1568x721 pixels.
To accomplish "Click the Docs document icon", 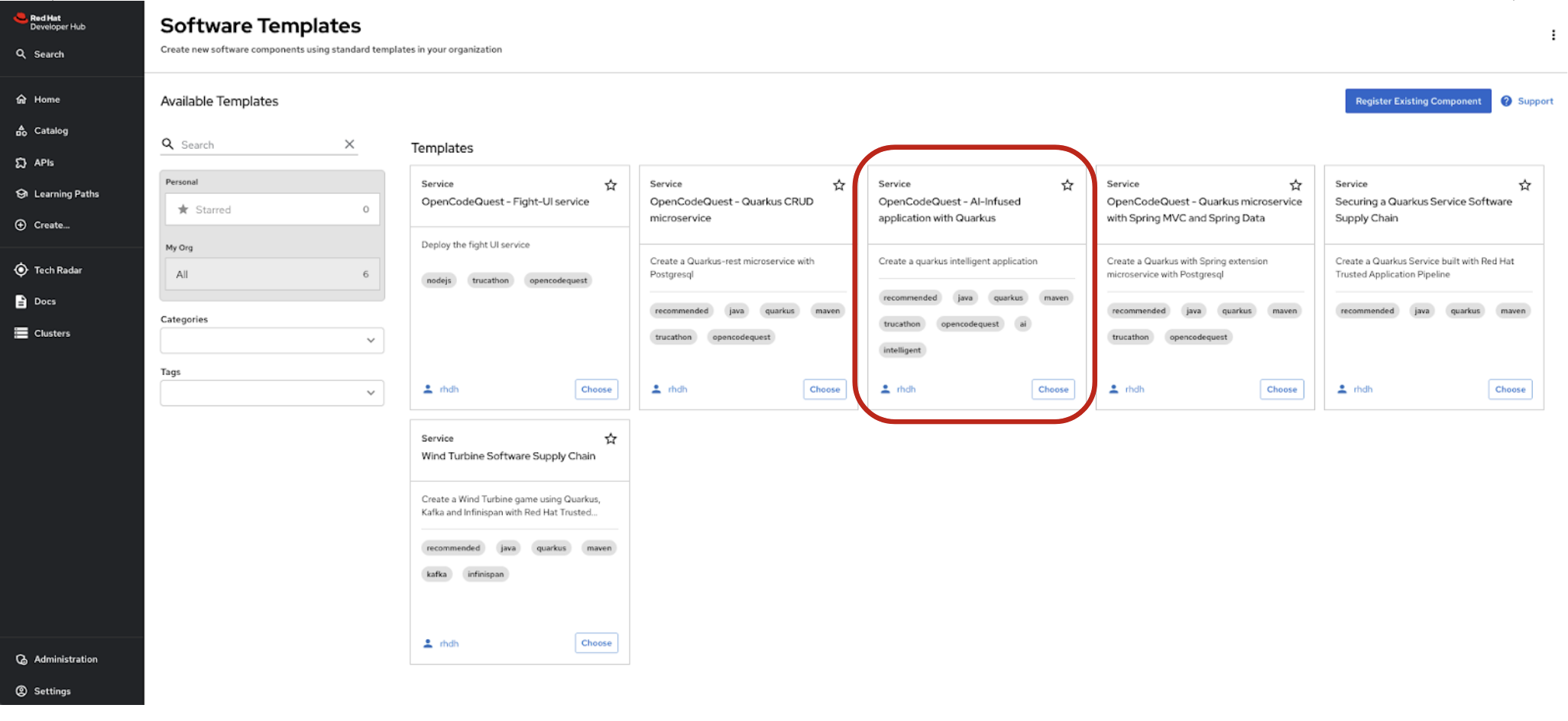I will tap(21, 302).
